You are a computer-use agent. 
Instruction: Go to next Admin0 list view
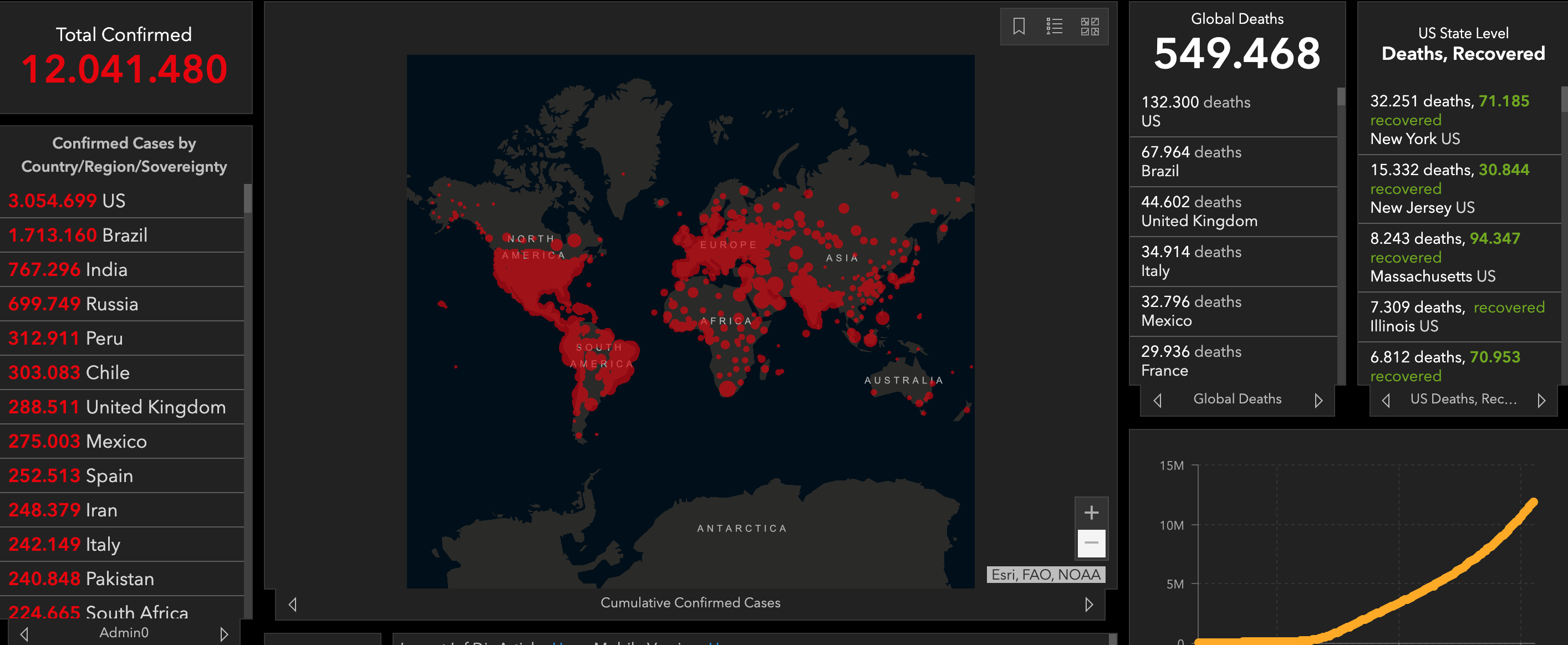click(224, 633)
